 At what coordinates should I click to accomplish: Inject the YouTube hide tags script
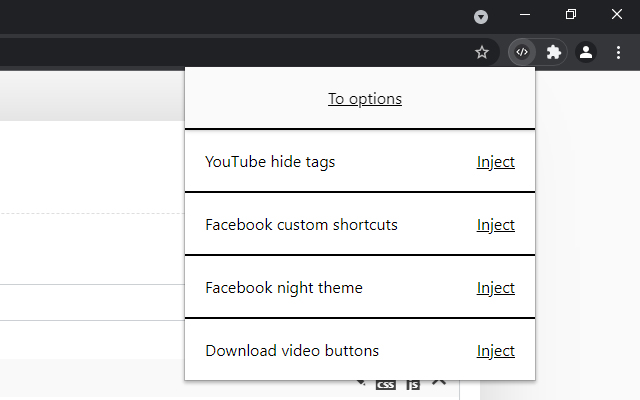point(496,162)
